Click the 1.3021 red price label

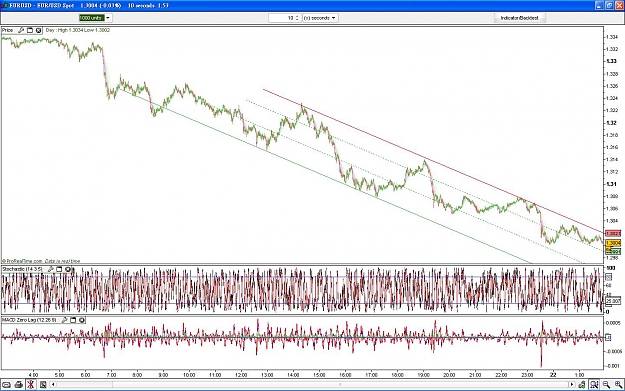tap(613, 234)
